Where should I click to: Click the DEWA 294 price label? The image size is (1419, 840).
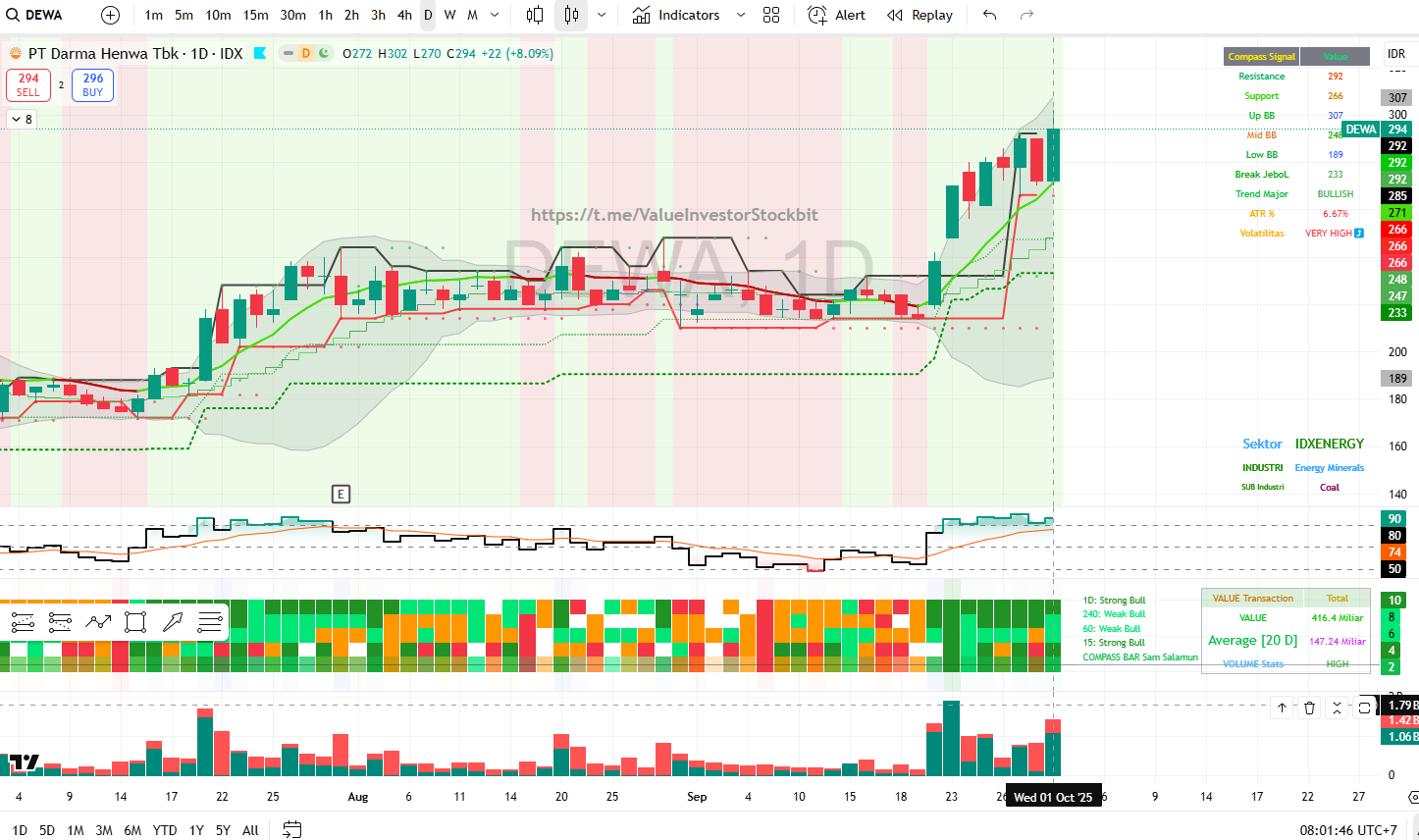[1376, 130]
